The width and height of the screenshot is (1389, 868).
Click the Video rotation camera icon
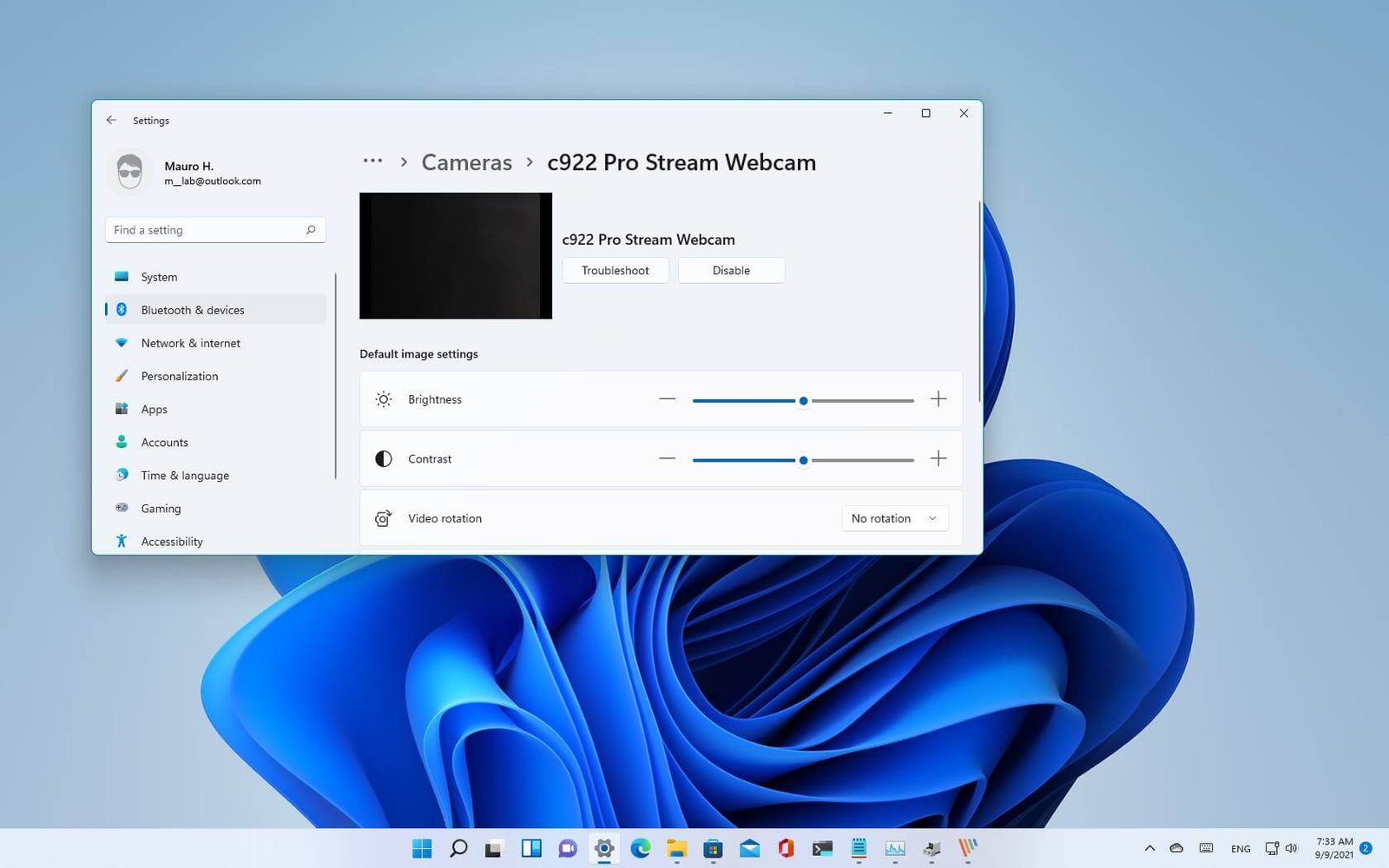pyautogui.click(x=383, y=518)
